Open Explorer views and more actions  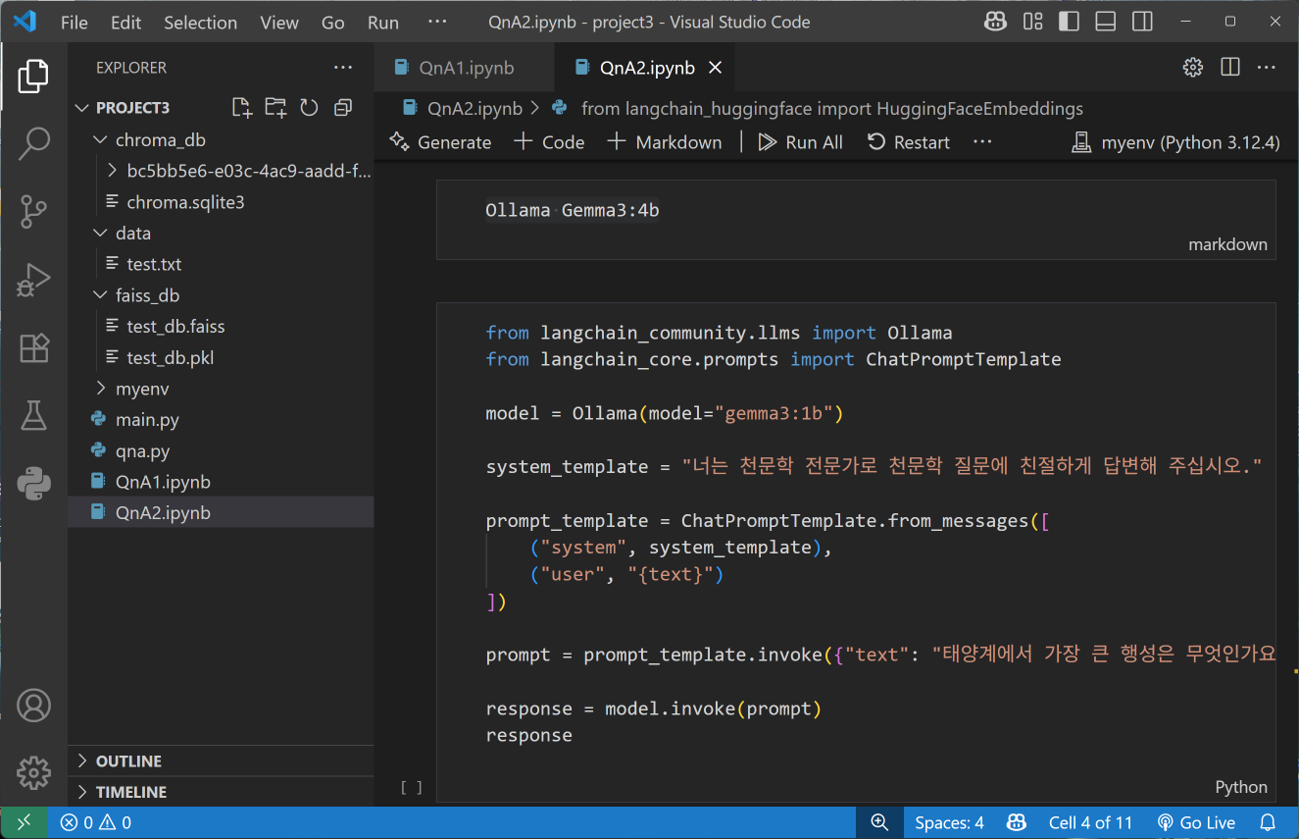(x=343, y=67)
